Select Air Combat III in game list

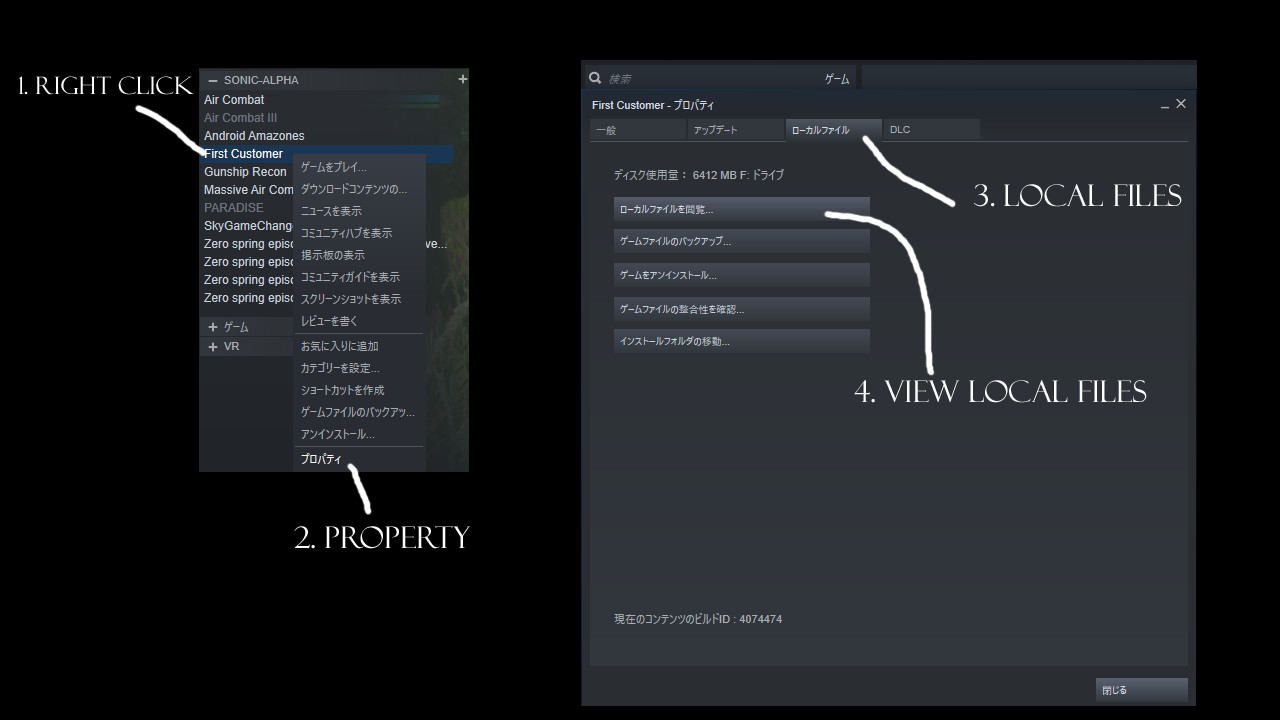[240, 117]
